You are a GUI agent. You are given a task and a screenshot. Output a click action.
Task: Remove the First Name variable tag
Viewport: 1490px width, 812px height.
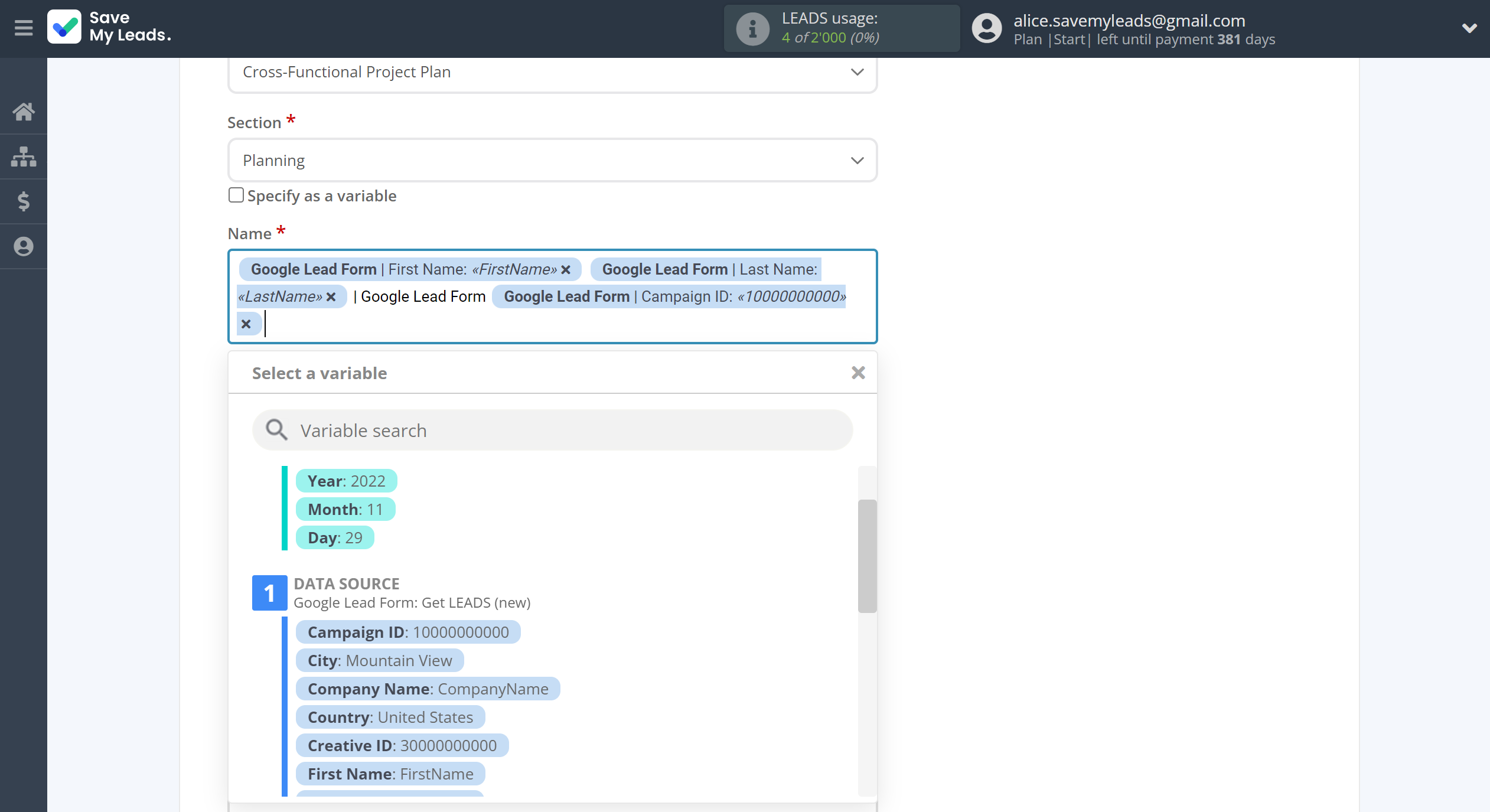point(566,270)
